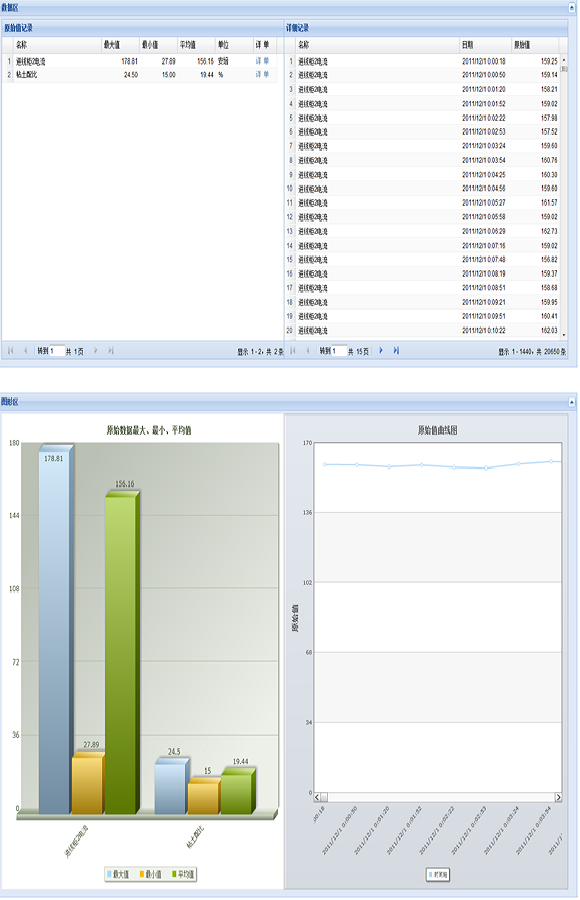
Task: Open details link for the first row
Action: coord(262,61)
